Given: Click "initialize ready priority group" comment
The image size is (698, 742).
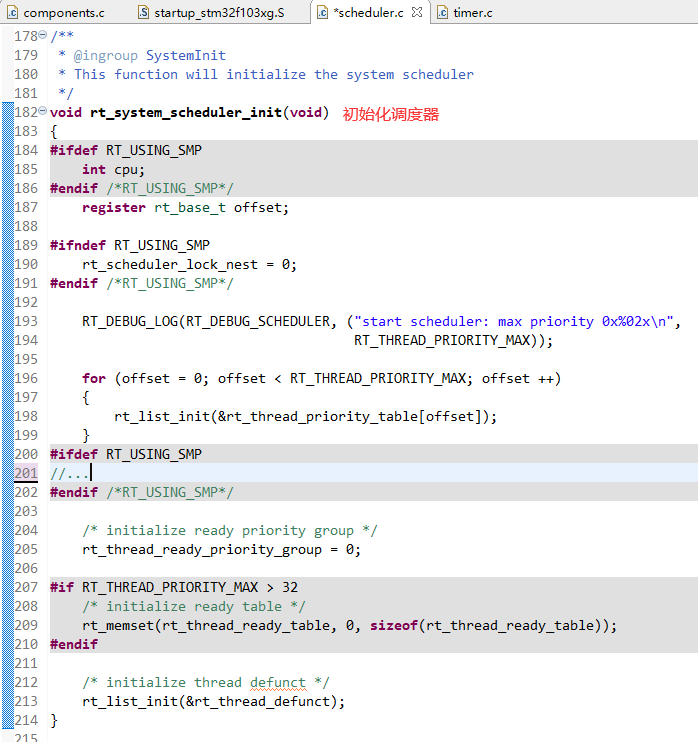Looking at the screenshot, I should coord(230,530).
